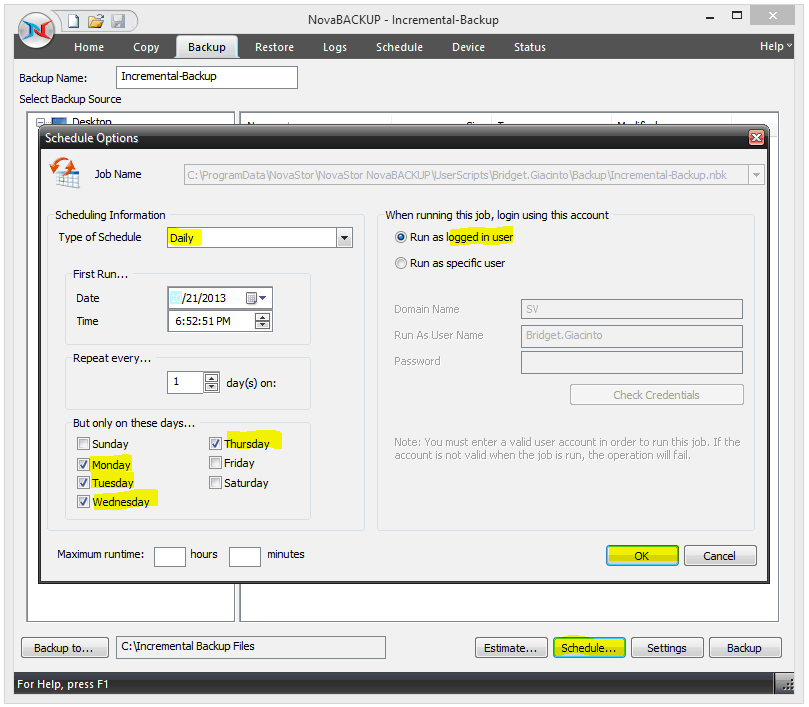
Task: Check the Friday checkbox
Action: pyautogui.click(x=215, y=462)
